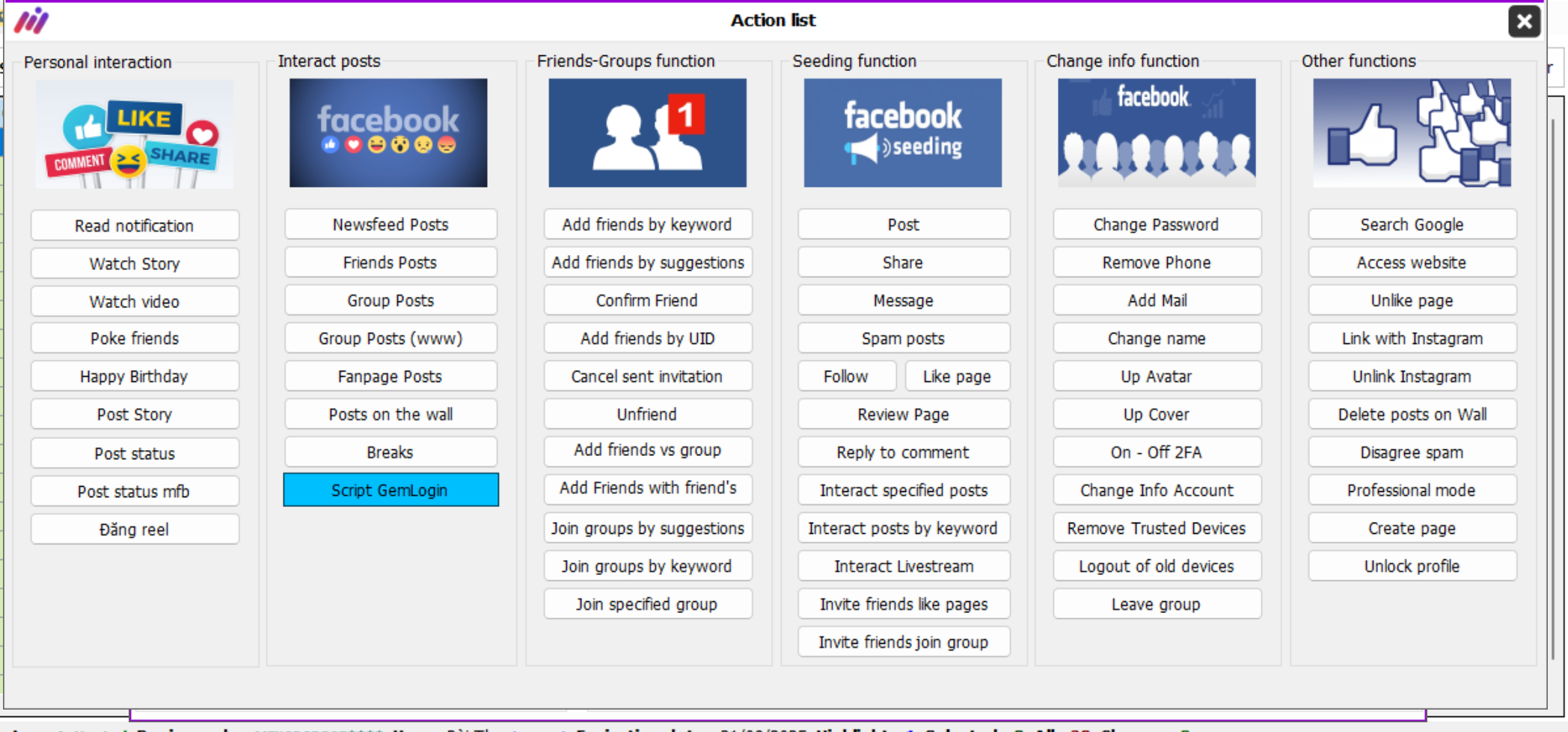
Task: Choose the Unlock profile action
Action: [x=1412, y=567]
